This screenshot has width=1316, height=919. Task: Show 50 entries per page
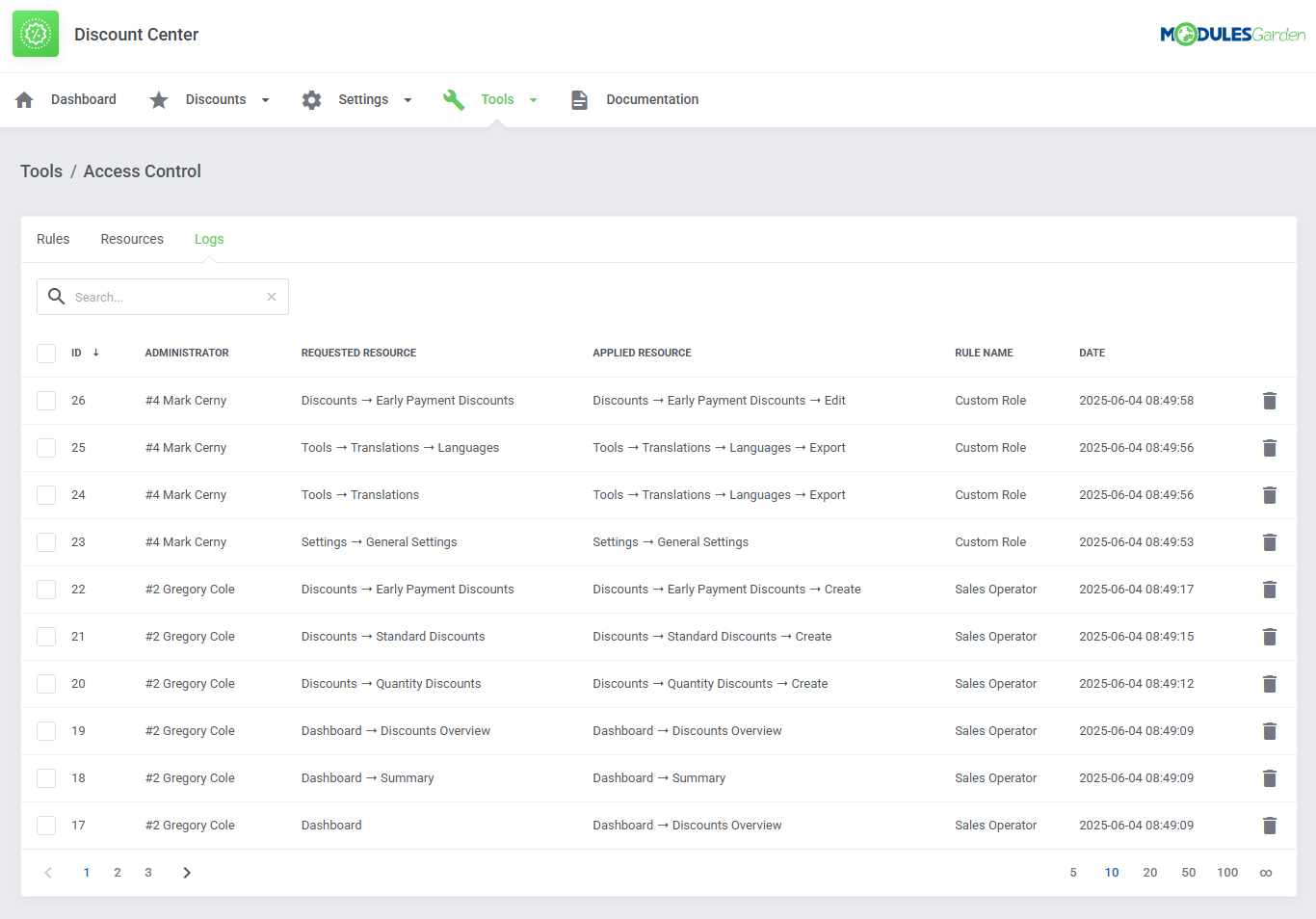pos(1189,872)
